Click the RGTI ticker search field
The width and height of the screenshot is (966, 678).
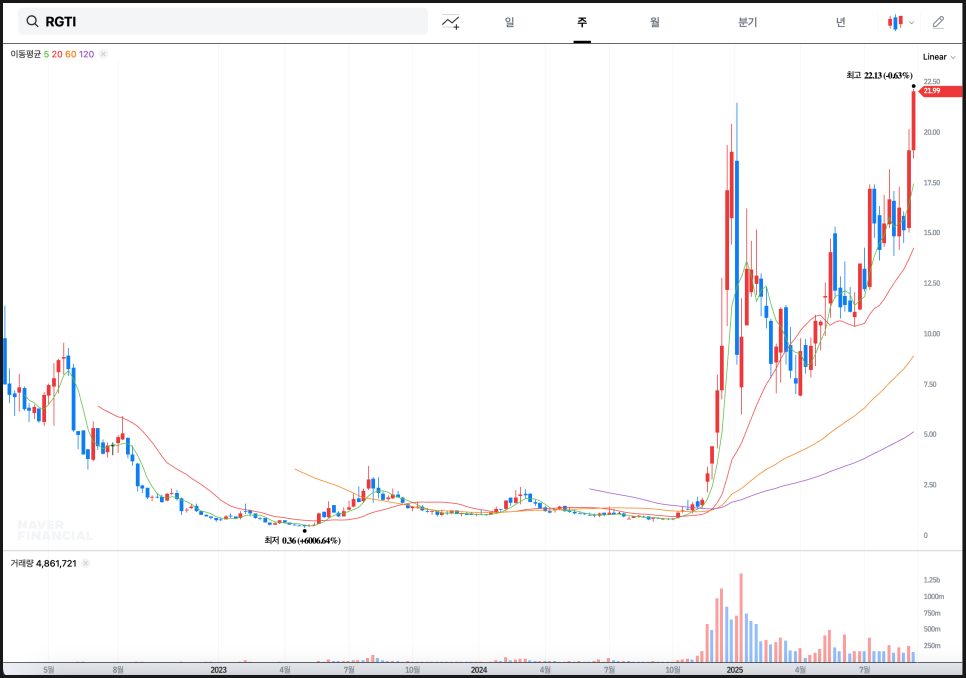tap(230, 21)
